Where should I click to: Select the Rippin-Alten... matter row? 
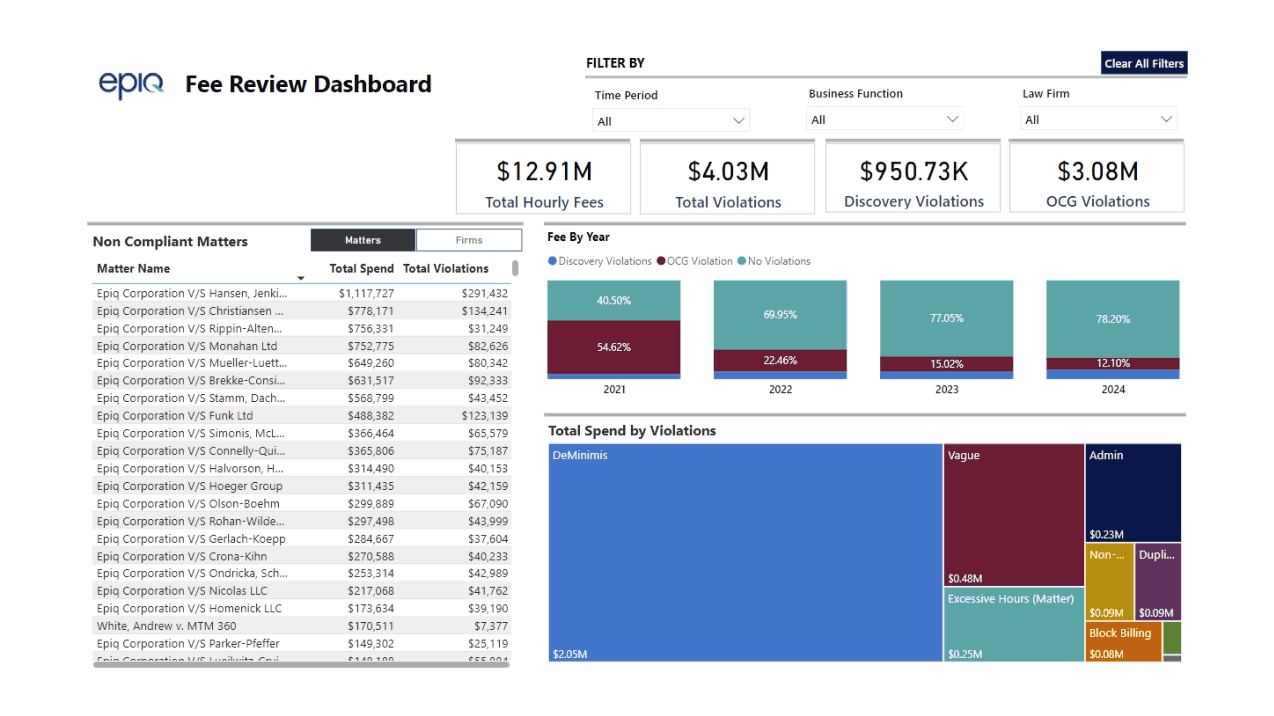(301, 328)
